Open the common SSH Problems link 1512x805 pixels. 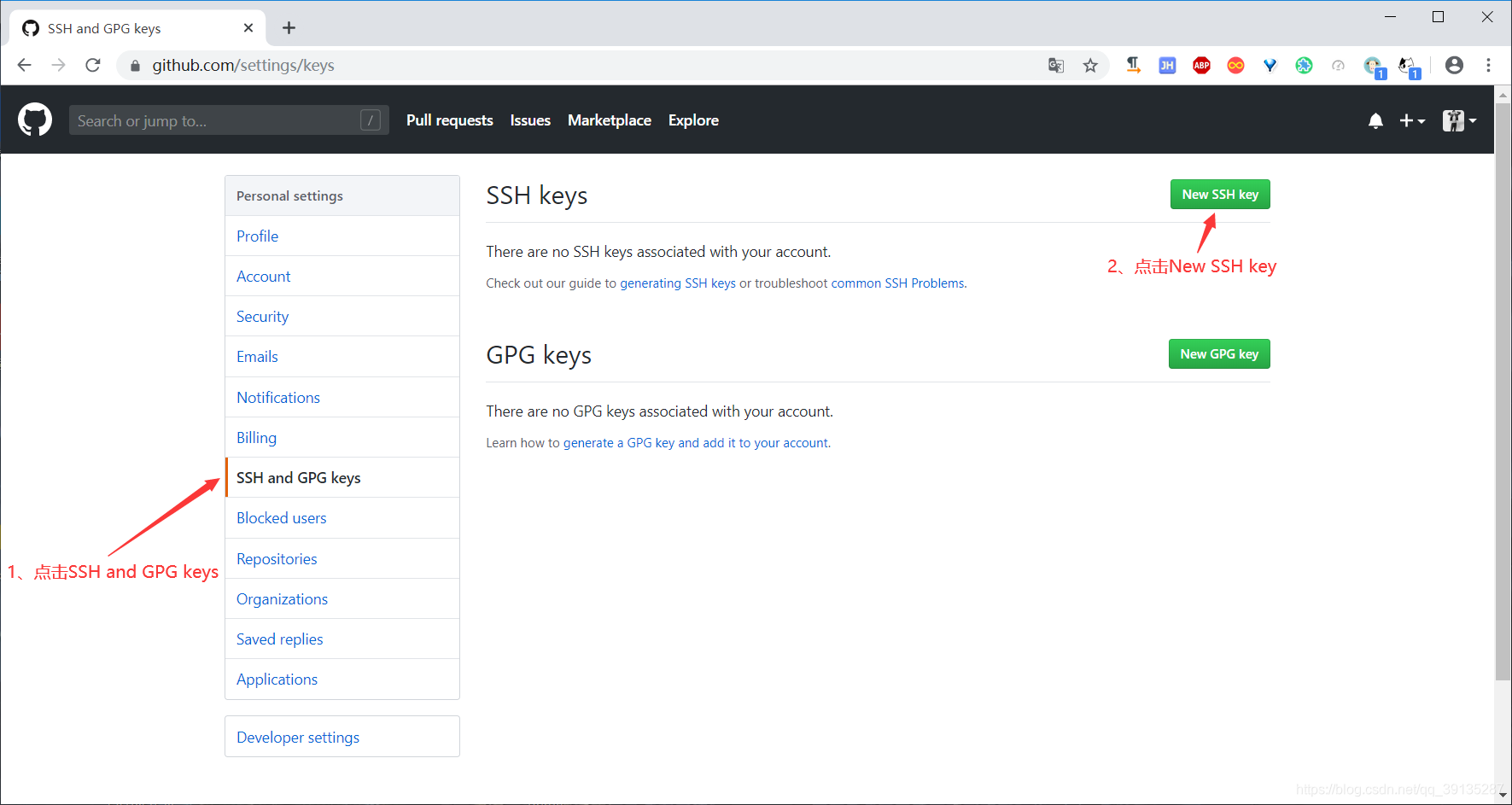897,283
